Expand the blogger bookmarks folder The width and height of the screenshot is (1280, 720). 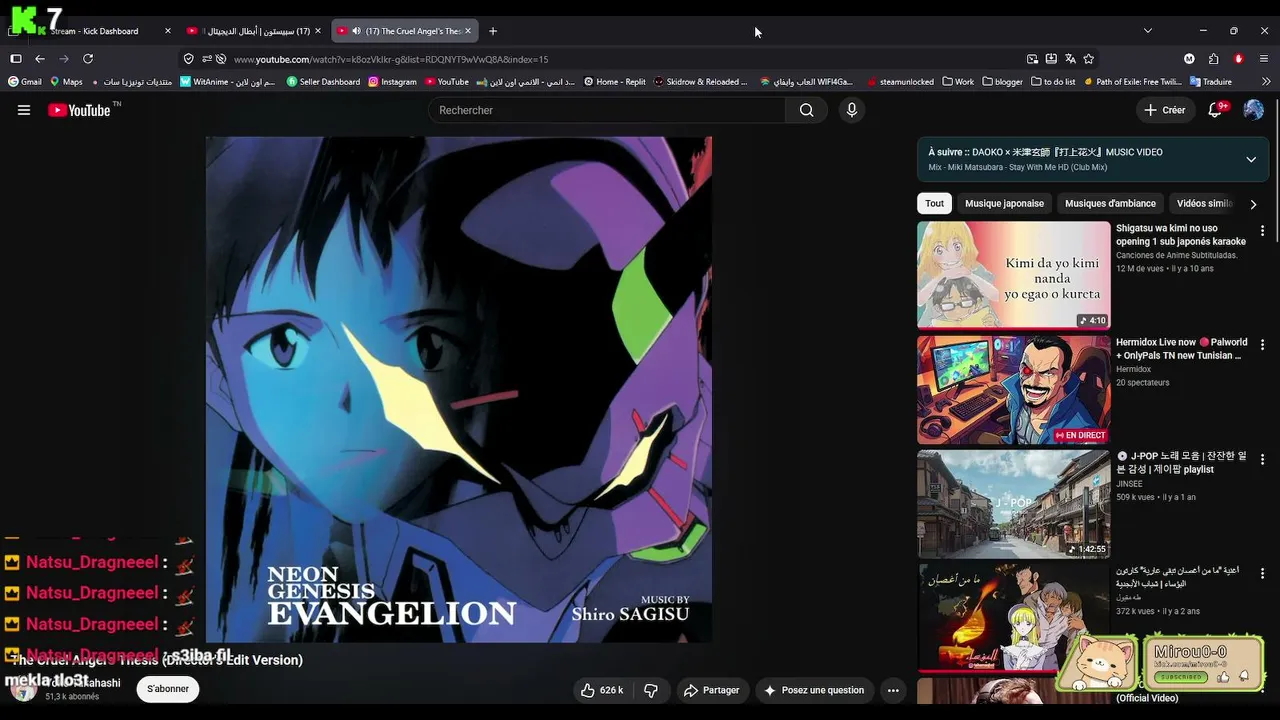tap(1003, 82)
